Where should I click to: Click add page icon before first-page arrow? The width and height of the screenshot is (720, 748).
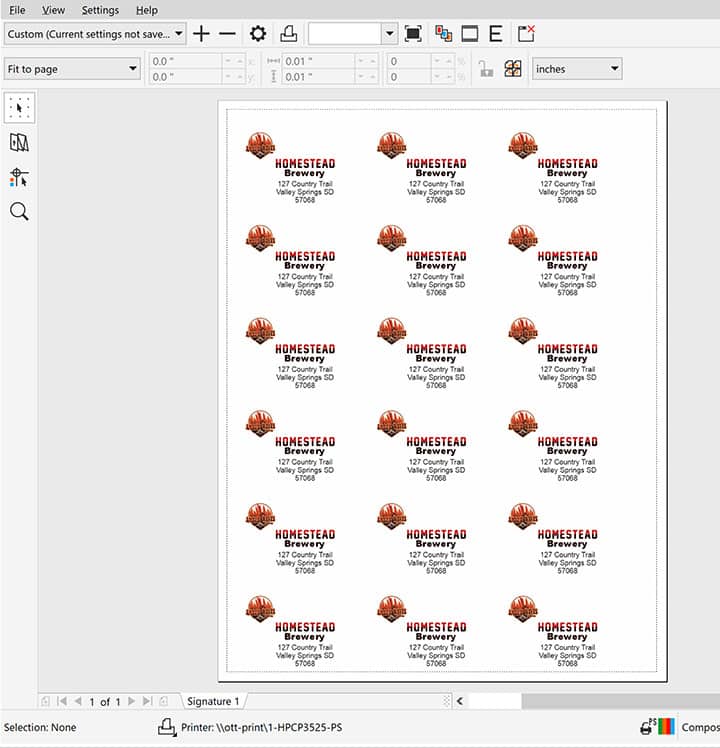coord(45,701)
